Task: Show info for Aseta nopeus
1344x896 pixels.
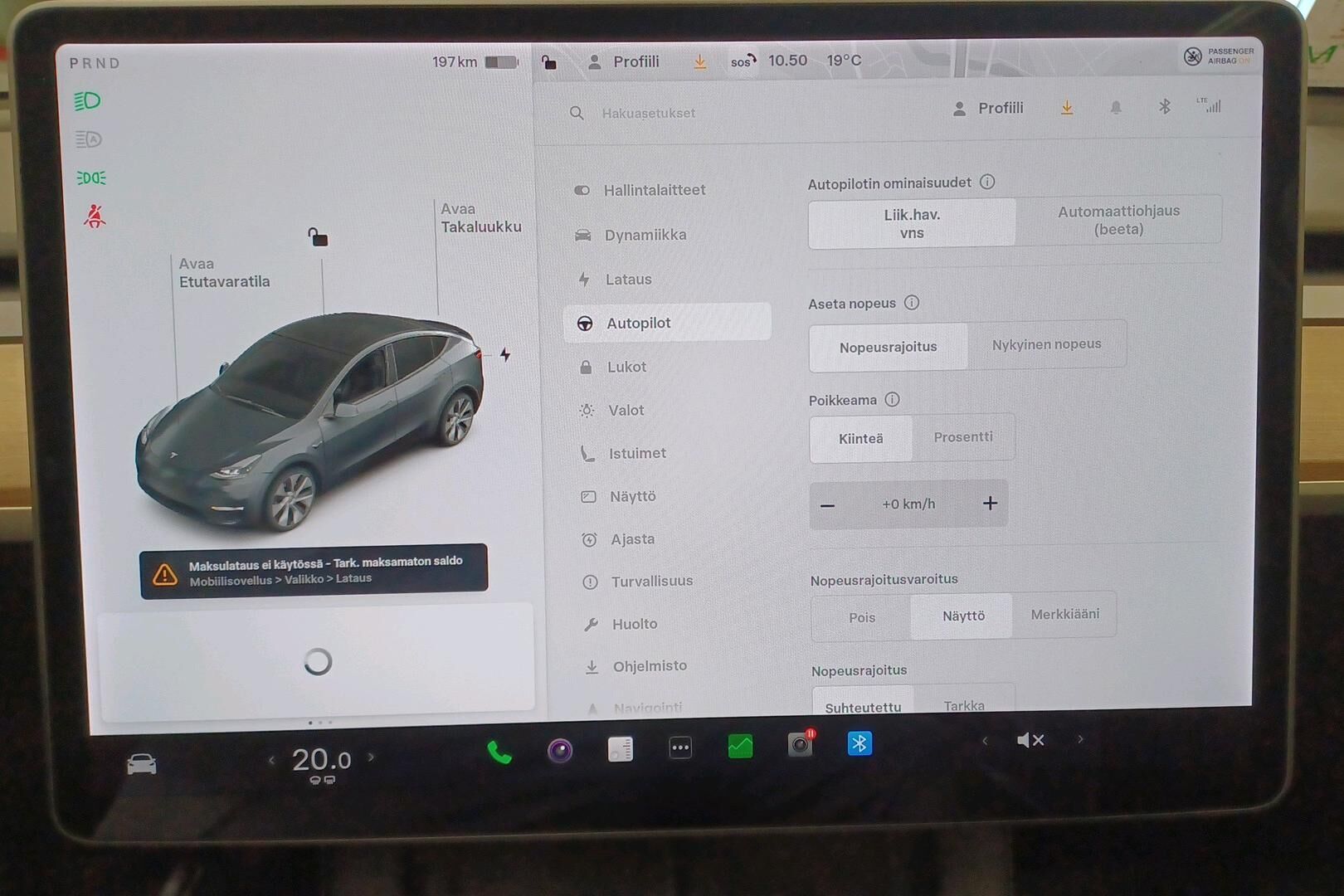Action: 912,303
